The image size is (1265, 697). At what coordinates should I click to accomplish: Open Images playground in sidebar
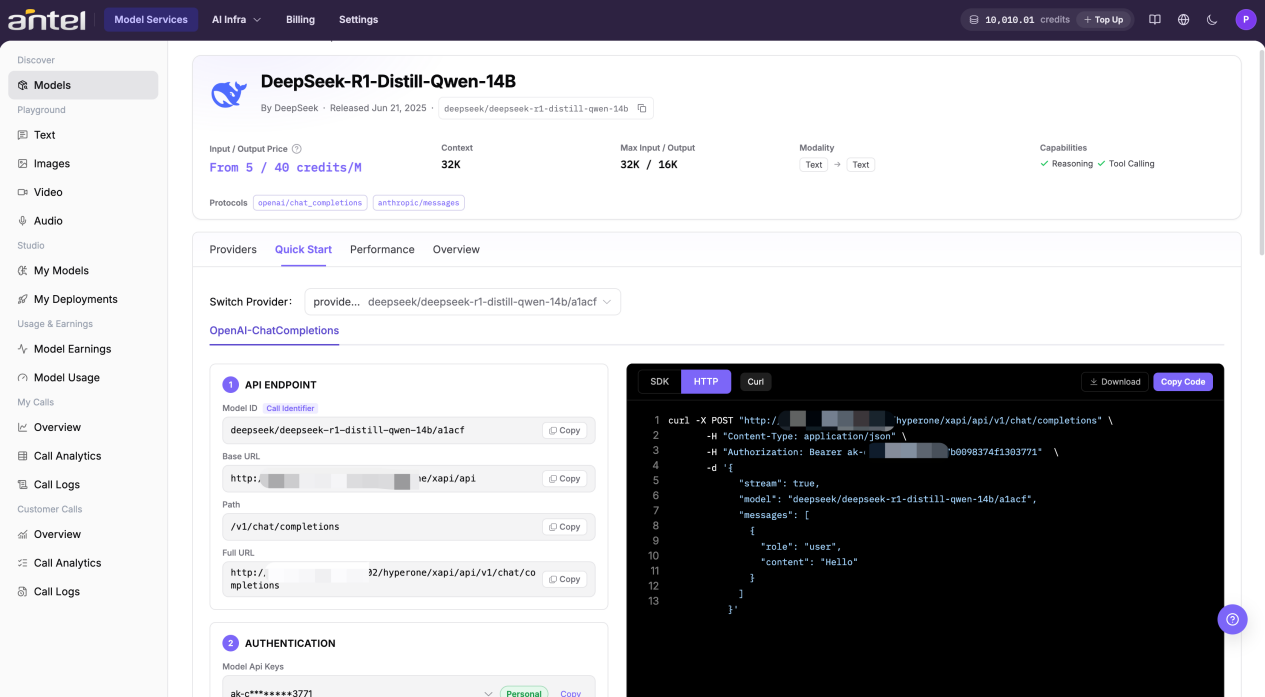pyautogui.click(x=83, y=163)
